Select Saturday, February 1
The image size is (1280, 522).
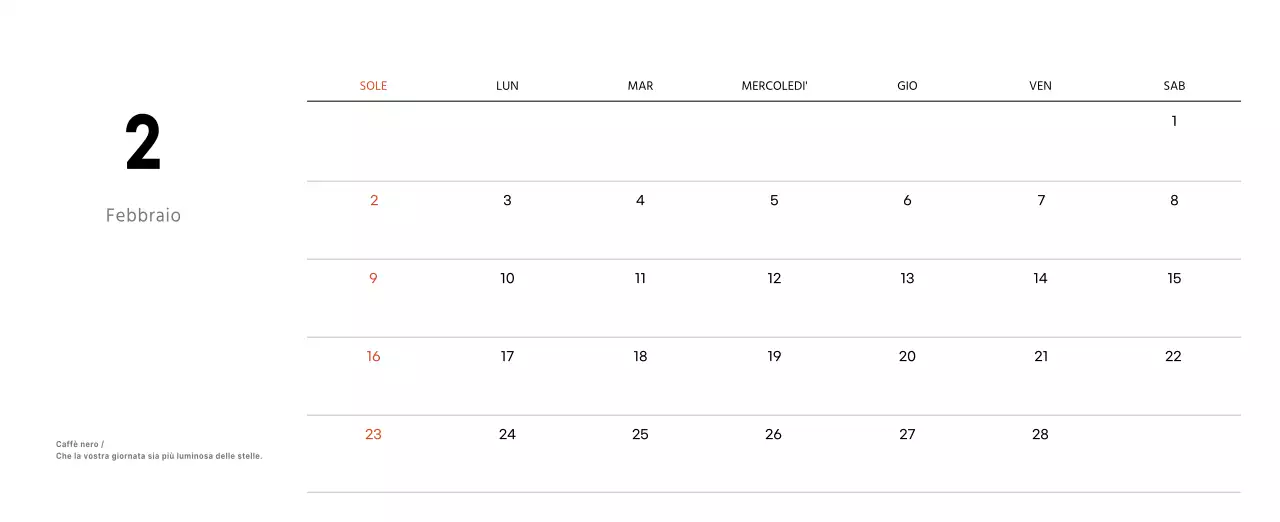point(1174,121)
